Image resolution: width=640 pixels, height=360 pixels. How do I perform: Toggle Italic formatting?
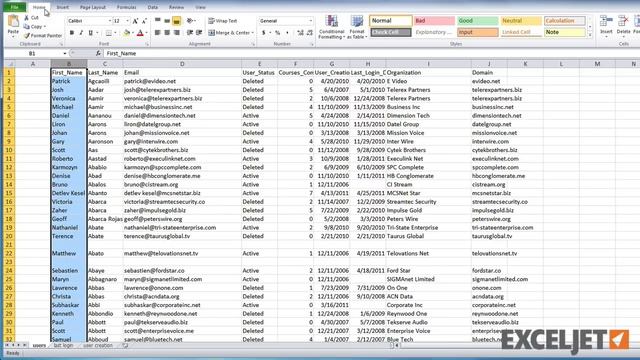point(81,33)
